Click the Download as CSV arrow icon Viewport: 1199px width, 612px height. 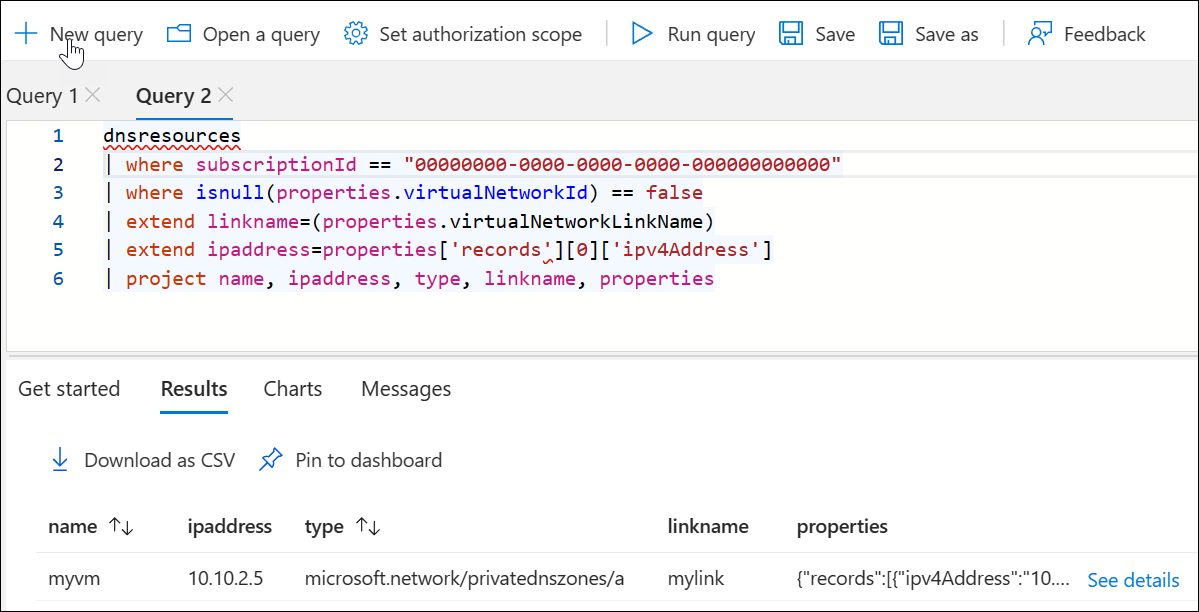tap(60, 460)
